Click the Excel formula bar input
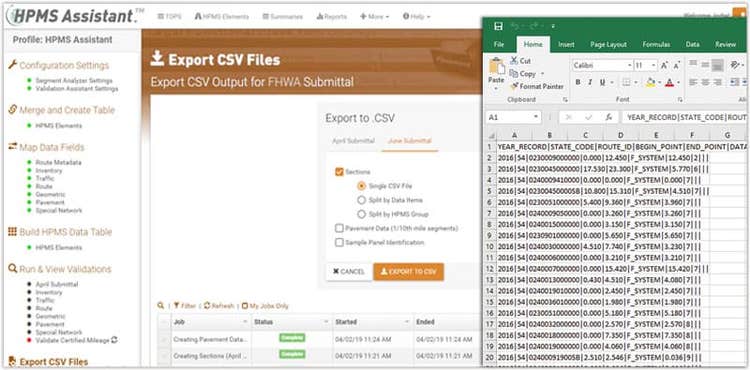750x370 pixels. (684, 117)
